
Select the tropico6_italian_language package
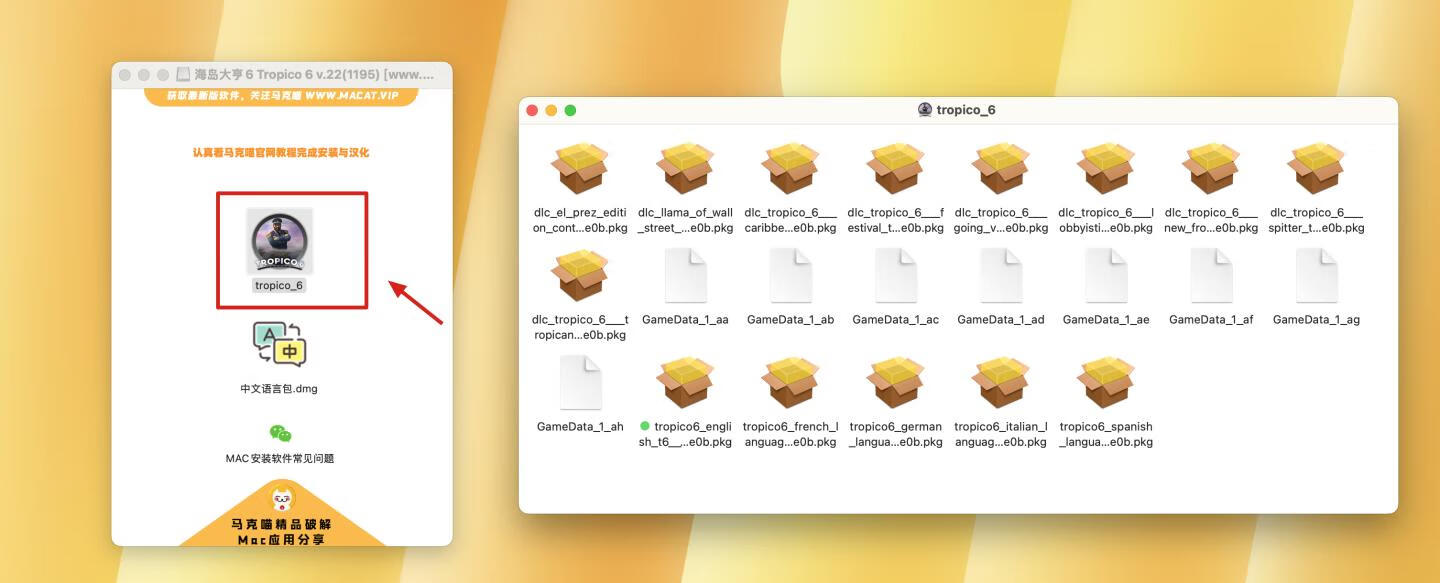click(1001, 381)
